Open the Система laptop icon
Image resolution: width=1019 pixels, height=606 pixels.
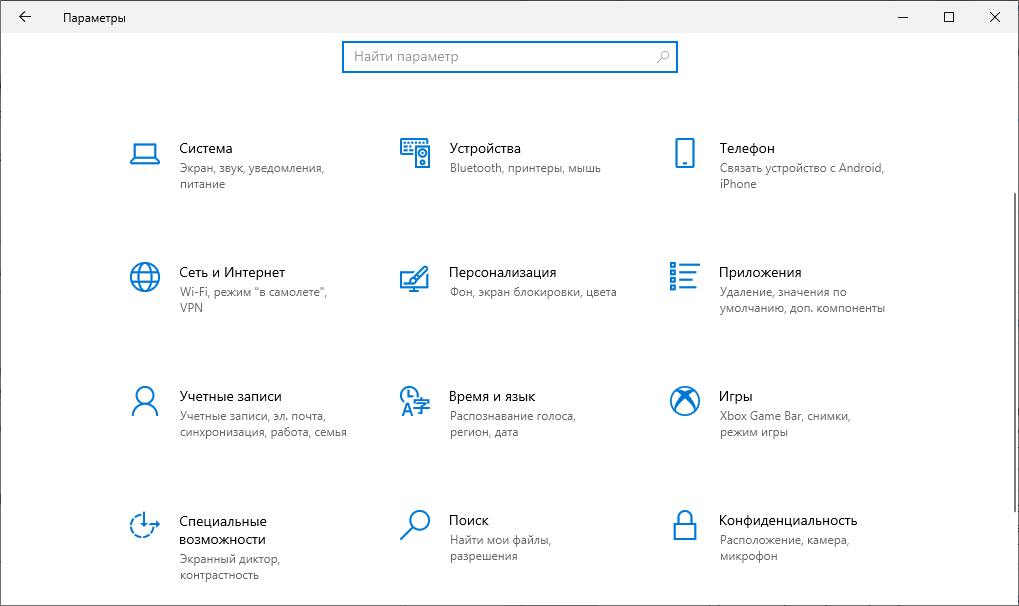pos(145,154)
